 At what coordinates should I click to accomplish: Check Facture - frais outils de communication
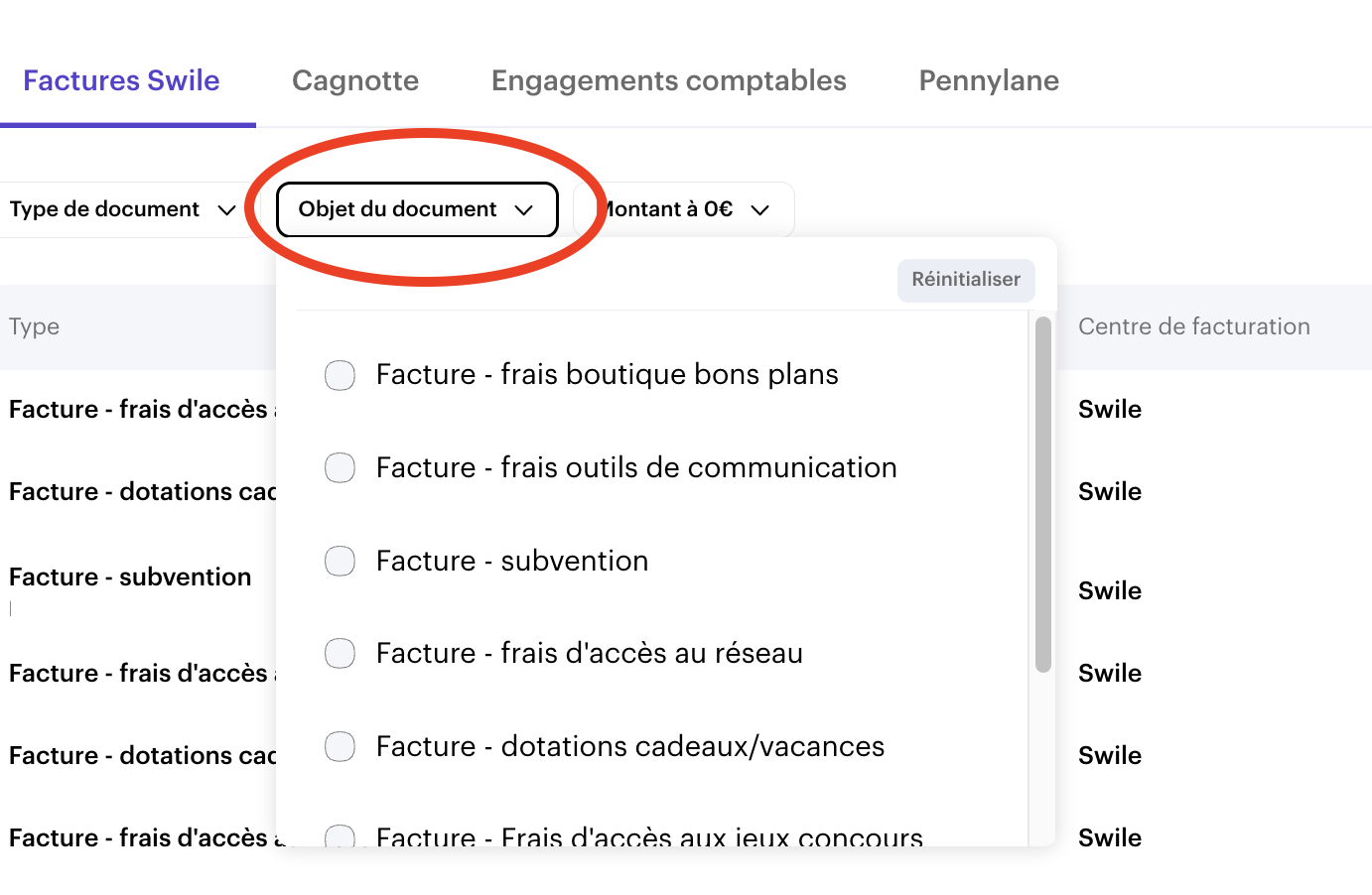click(x=341, y=468)
